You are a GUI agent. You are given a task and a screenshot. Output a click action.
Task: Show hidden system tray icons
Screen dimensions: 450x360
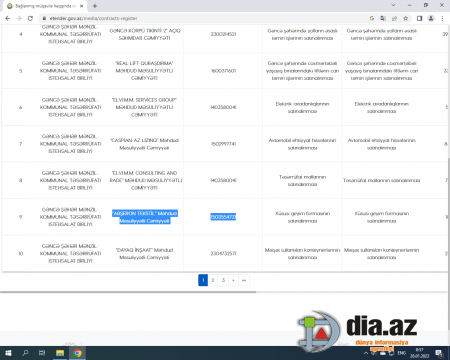tap(366, 353)
